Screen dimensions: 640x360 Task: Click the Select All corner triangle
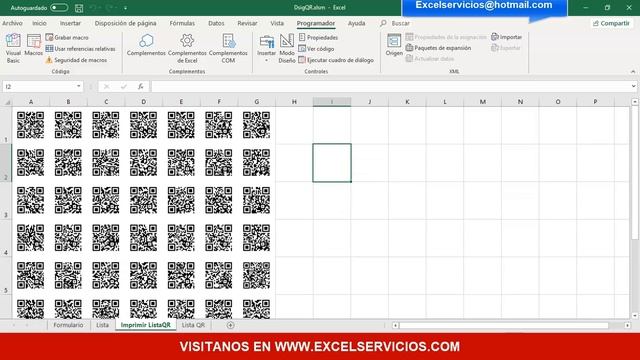(x=7, y=102)
